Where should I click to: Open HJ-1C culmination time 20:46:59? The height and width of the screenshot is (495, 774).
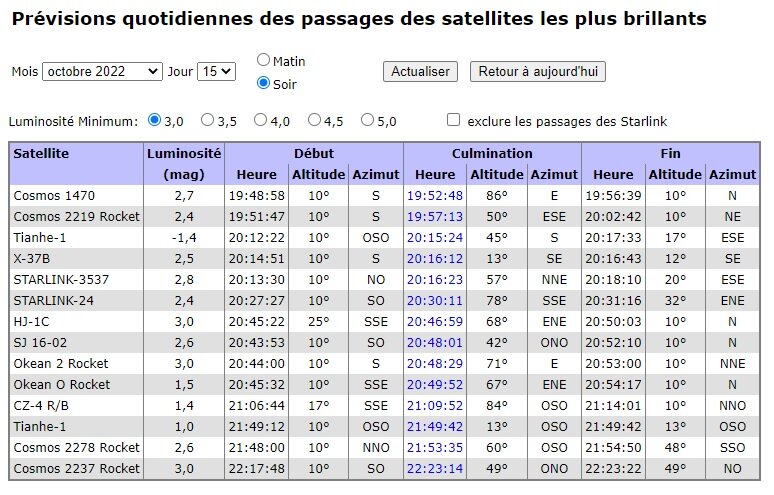435,321
